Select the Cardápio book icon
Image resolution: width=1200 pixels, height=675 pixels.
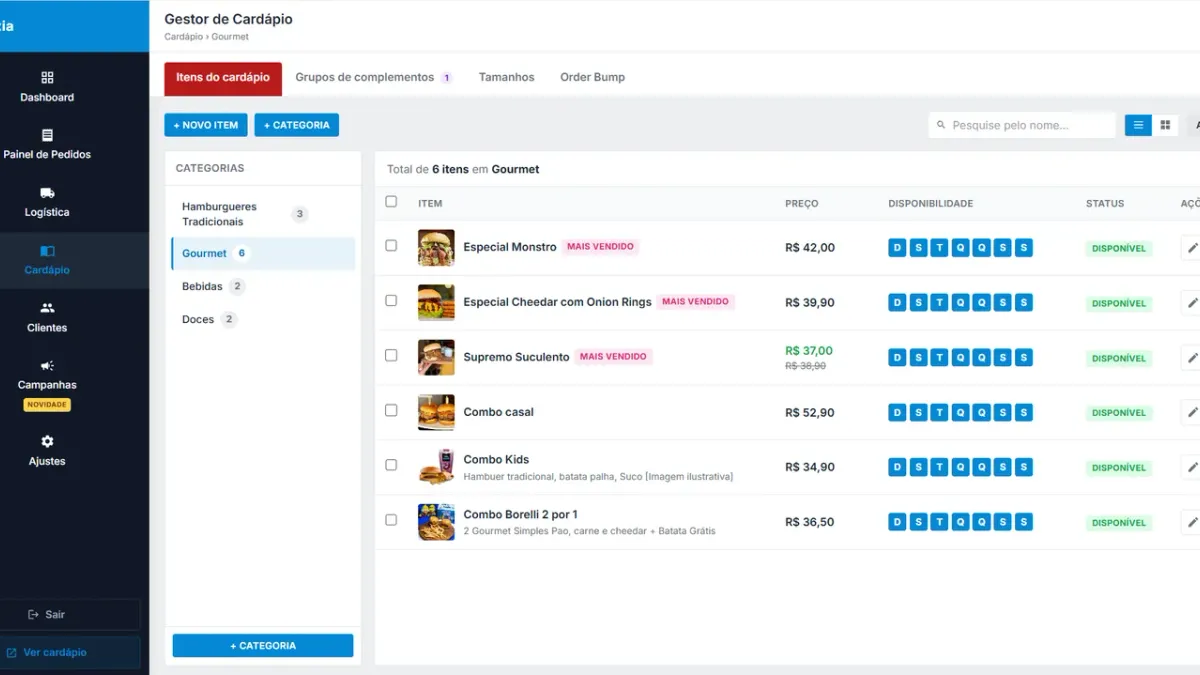(47, 251)
